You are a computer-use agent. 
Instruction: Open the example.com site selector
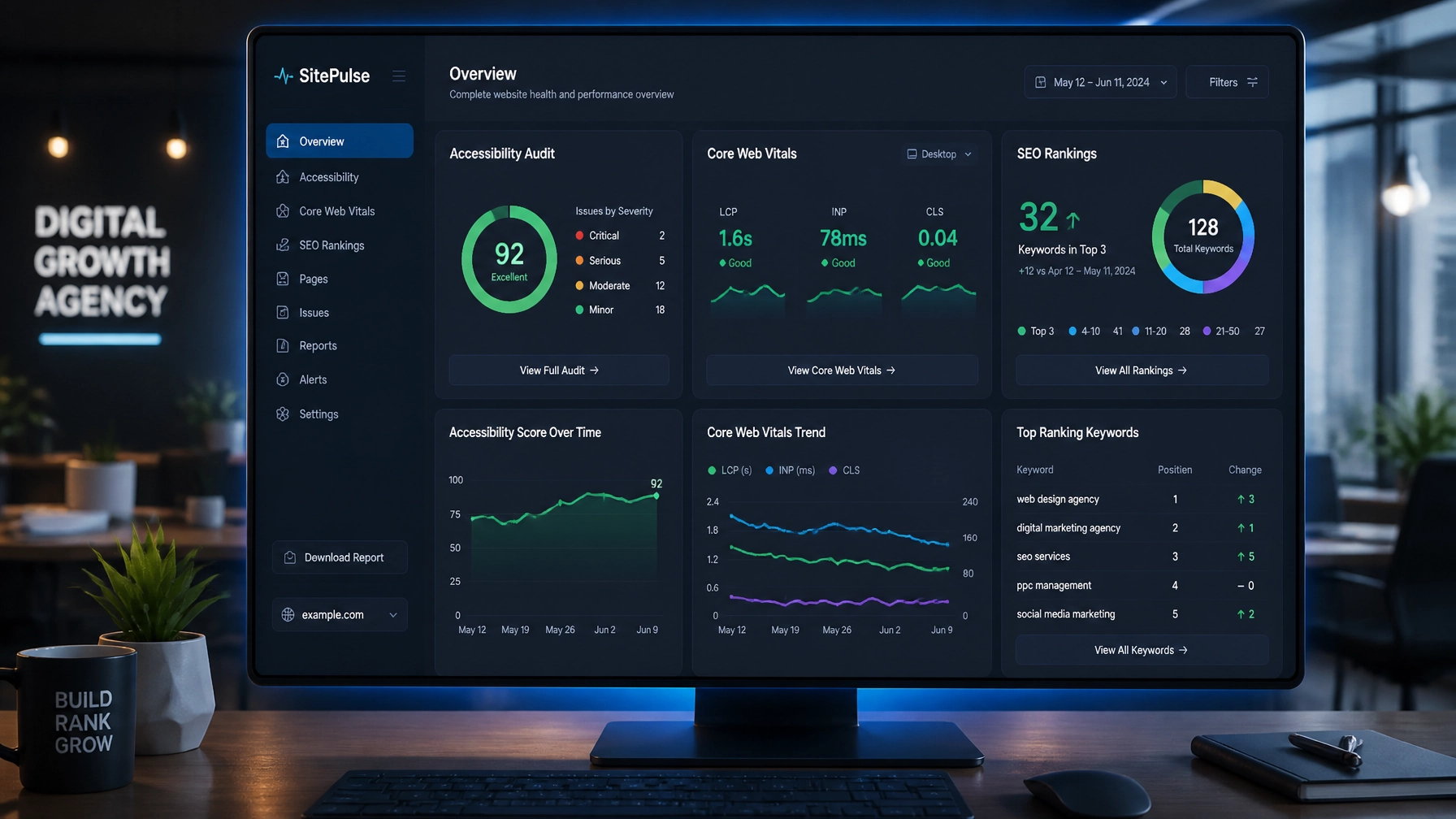(x=340, y=615)
